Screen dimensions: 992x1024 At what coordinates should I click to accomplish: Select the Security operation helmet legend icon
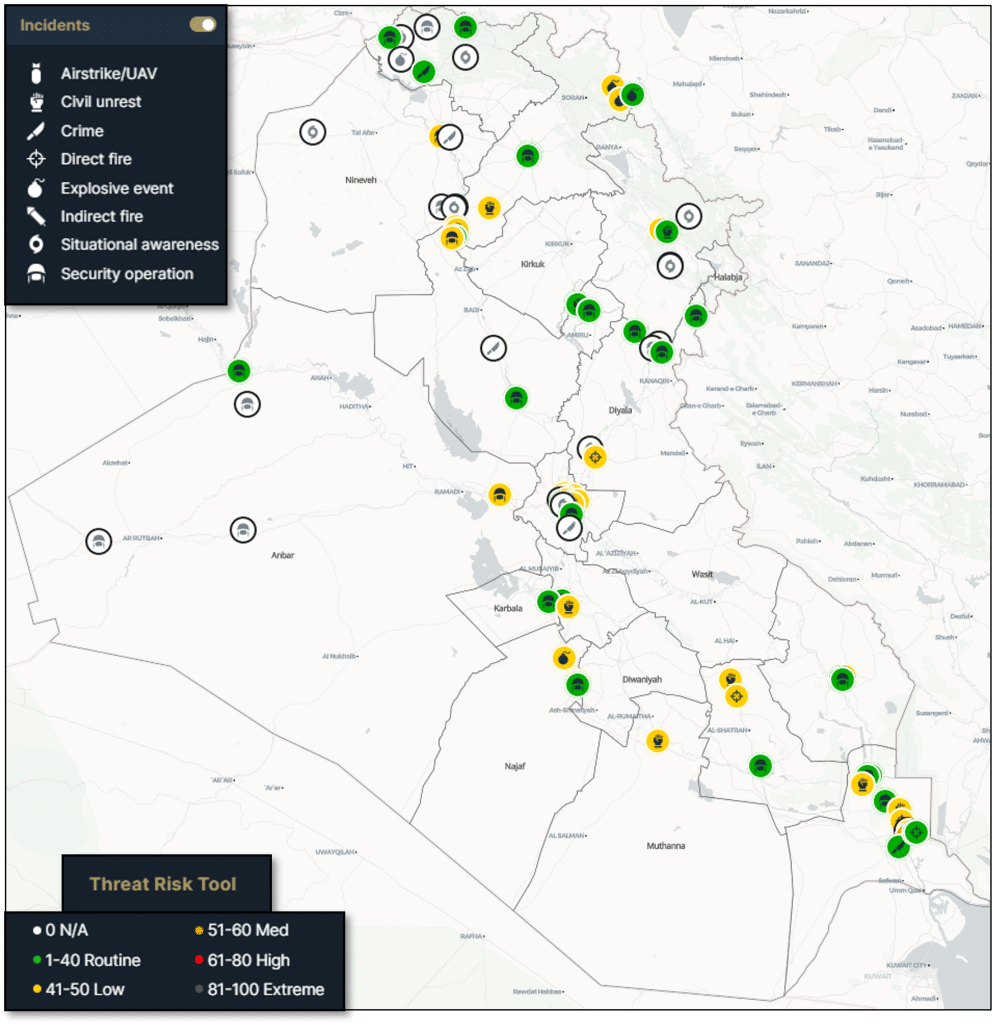pos(36,274)
